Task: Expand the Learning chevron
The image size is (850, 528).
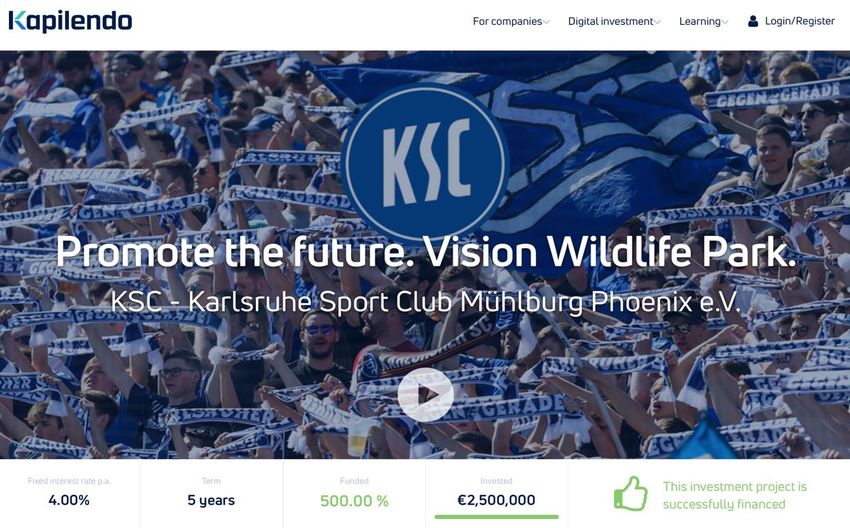Action: (725, 22)
